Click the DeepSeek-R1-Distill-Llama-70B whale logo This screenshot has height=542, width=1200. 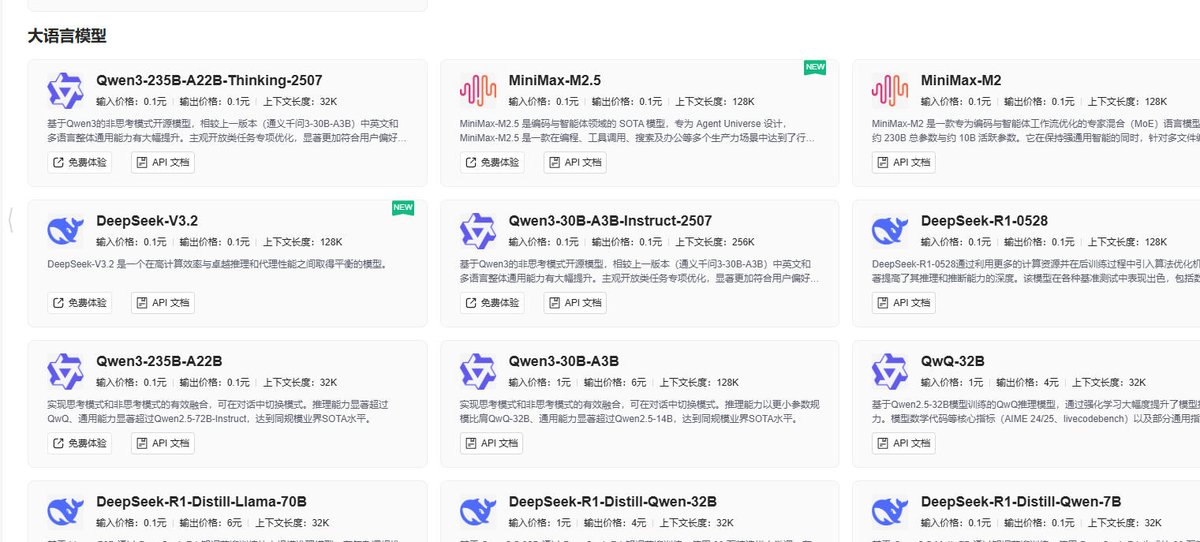pos(65,511)
